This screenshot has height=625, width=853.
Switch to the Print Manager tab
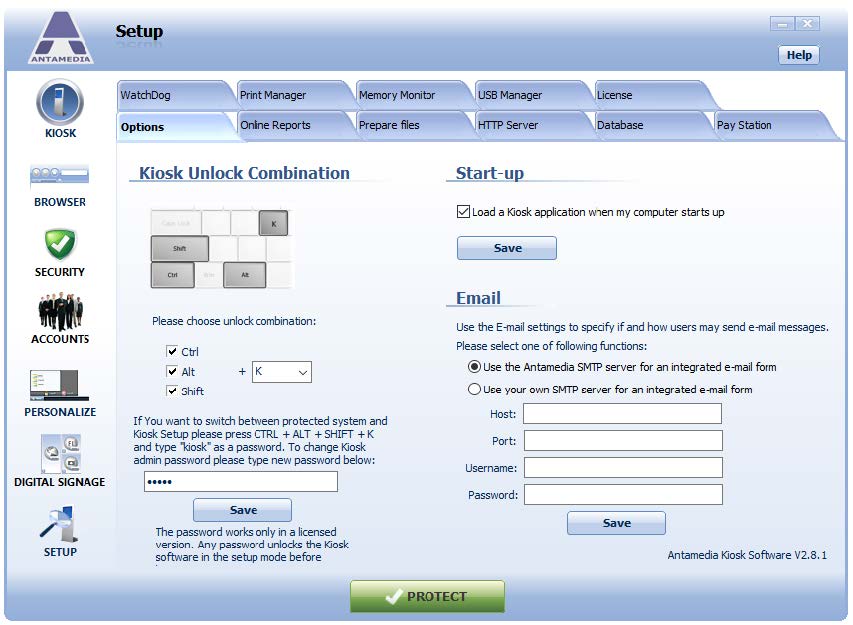(293, 95)
